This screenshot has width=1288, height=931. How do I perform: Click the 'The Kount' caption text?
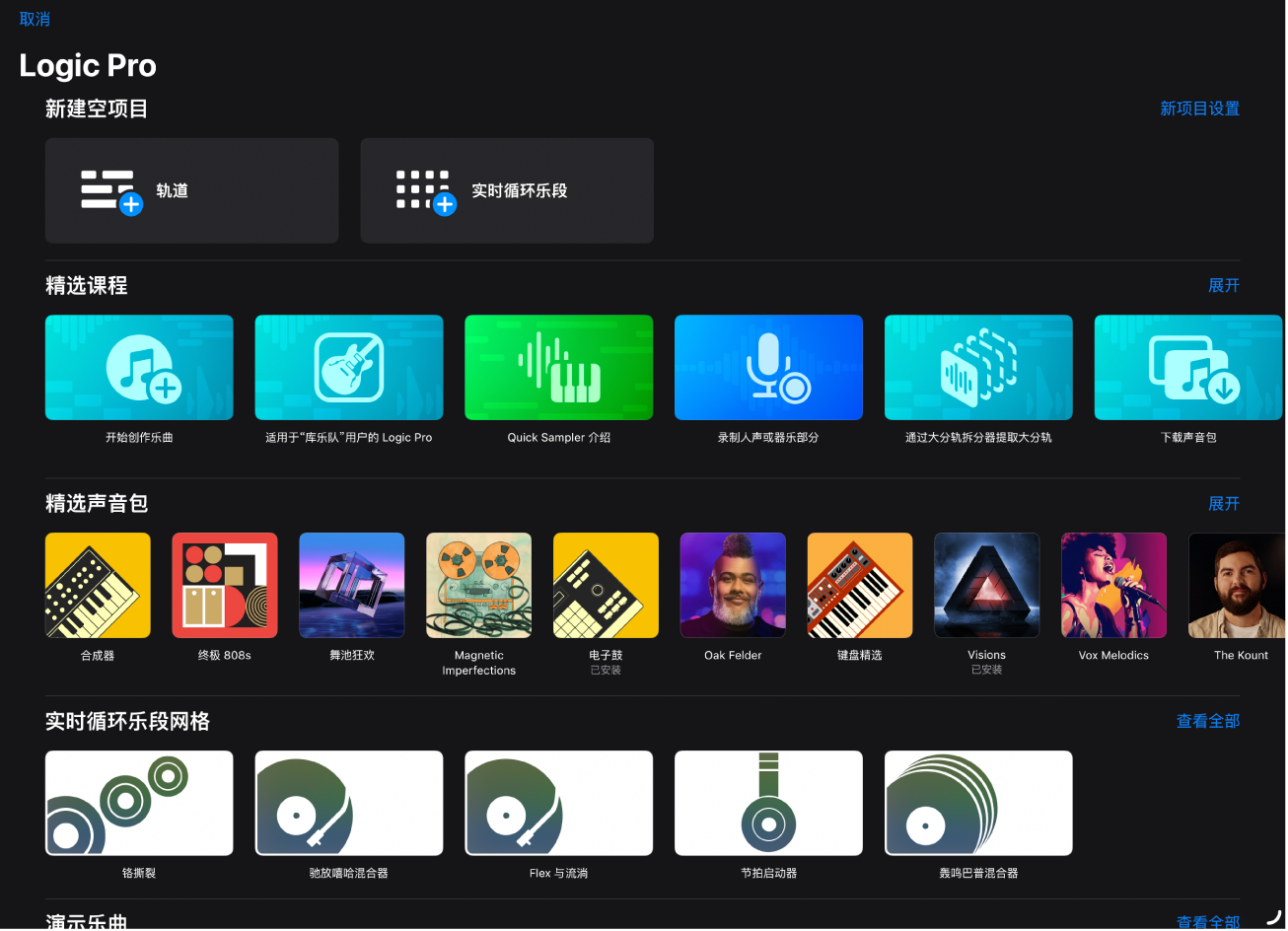tap(1242, 655)
